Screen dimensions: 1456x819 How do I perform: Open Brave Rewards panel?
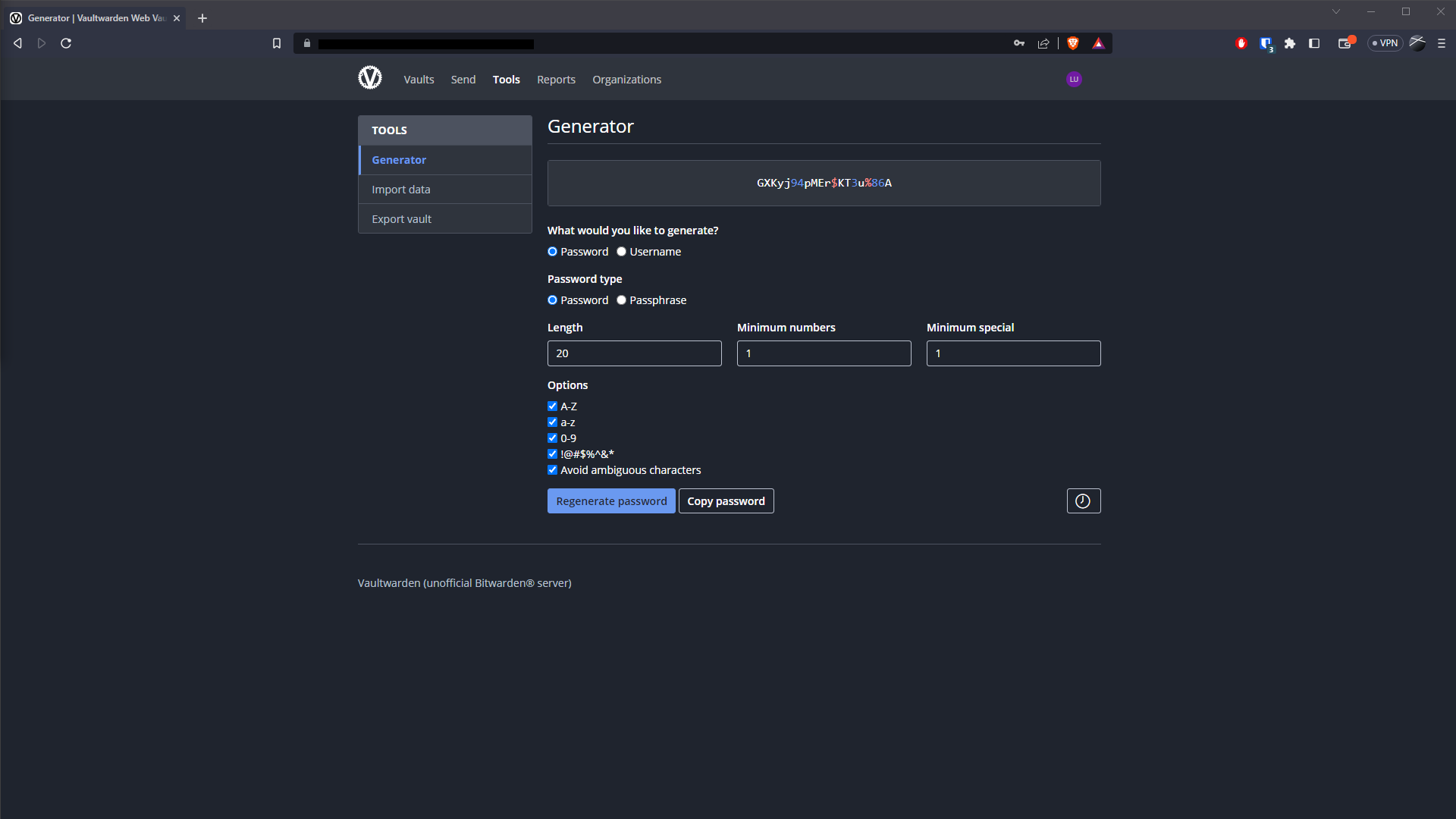tap(1098, 43)
